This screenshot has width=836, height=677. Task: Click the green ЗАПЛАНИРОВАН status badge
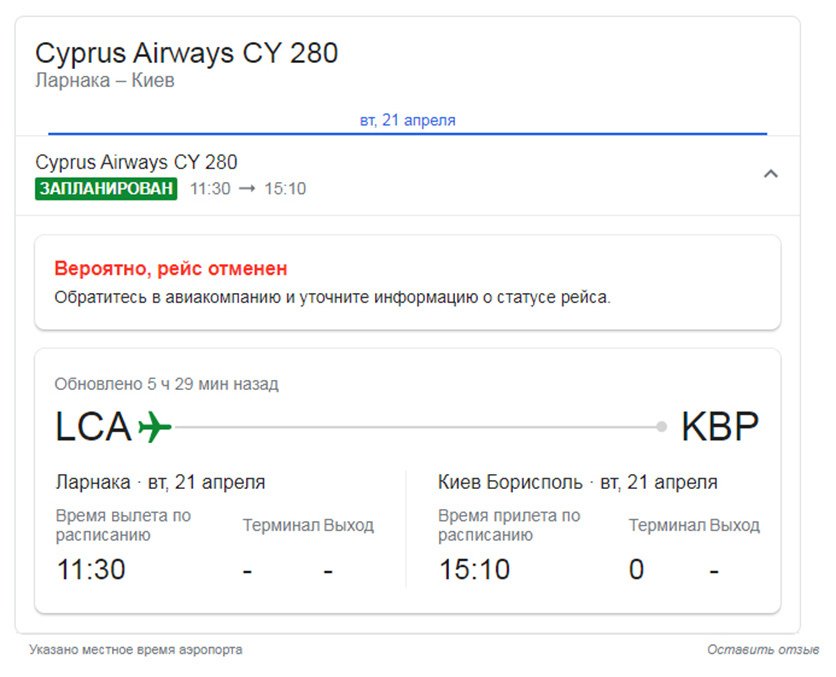(106, 188)
